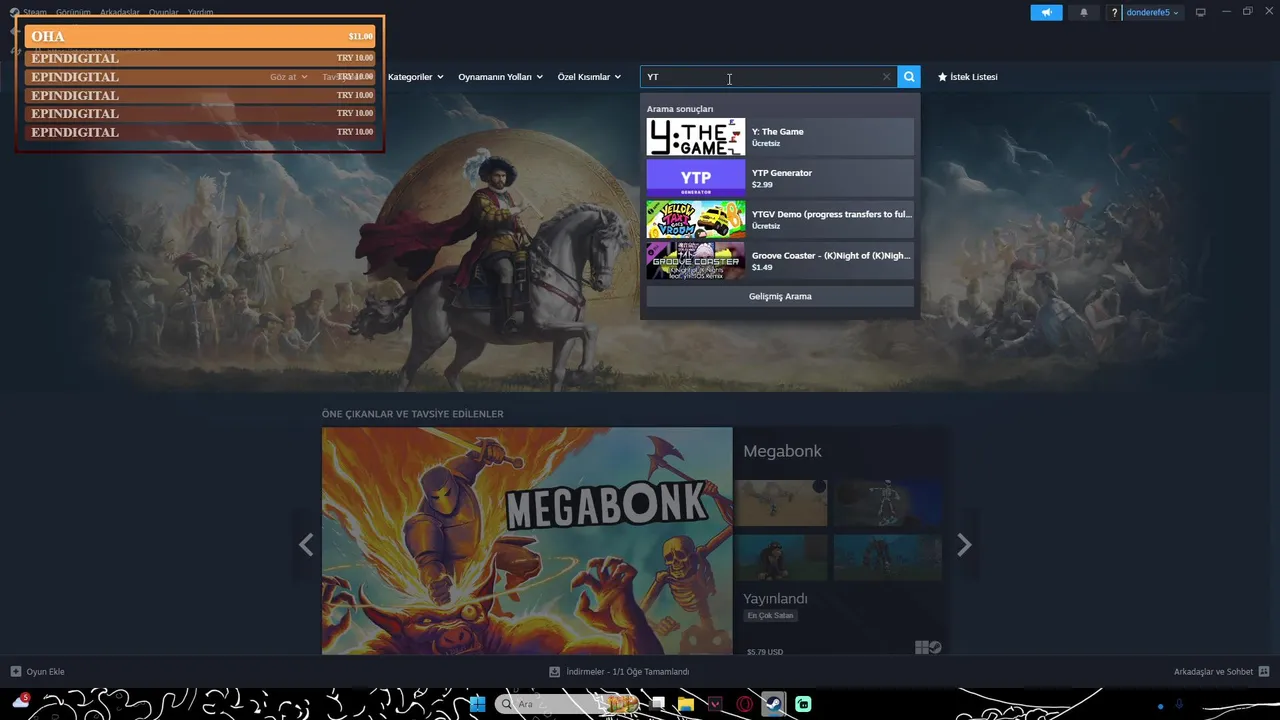Viewport: 1280px width, 720px height.
Task: Select the YTP Generator search result
Action: (780, 178)
